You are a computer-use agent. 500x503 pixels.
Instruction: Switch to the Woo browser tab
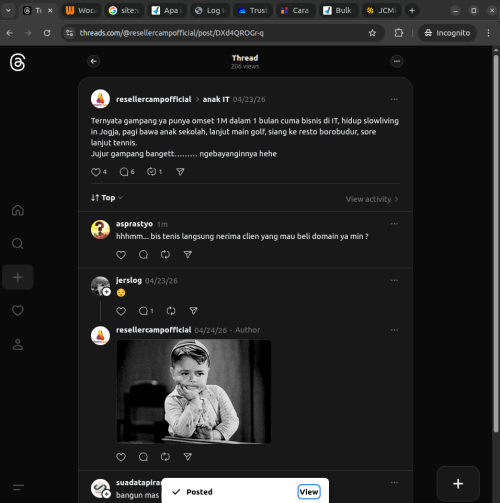(x=81, y=11)
